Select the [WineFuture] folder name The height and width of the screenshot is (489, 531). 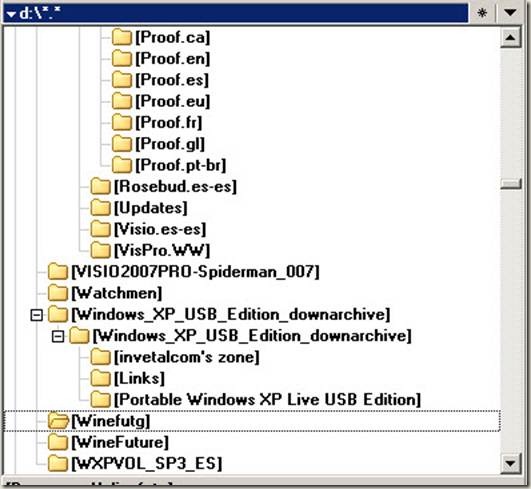(120, 443)
